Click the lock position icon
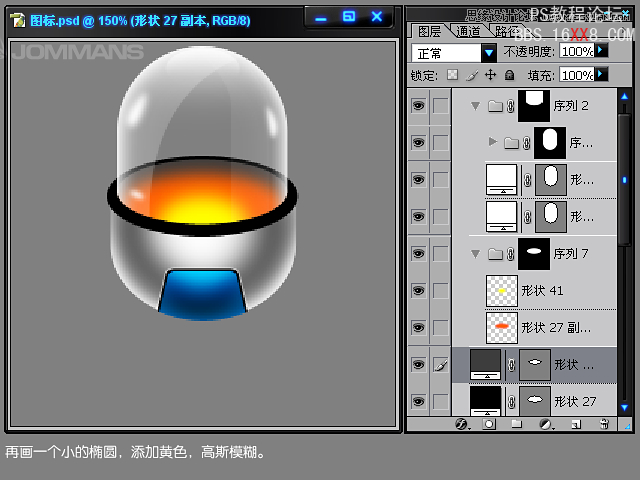Viewport: 640px width, 480px height. (x=490, y=75)
